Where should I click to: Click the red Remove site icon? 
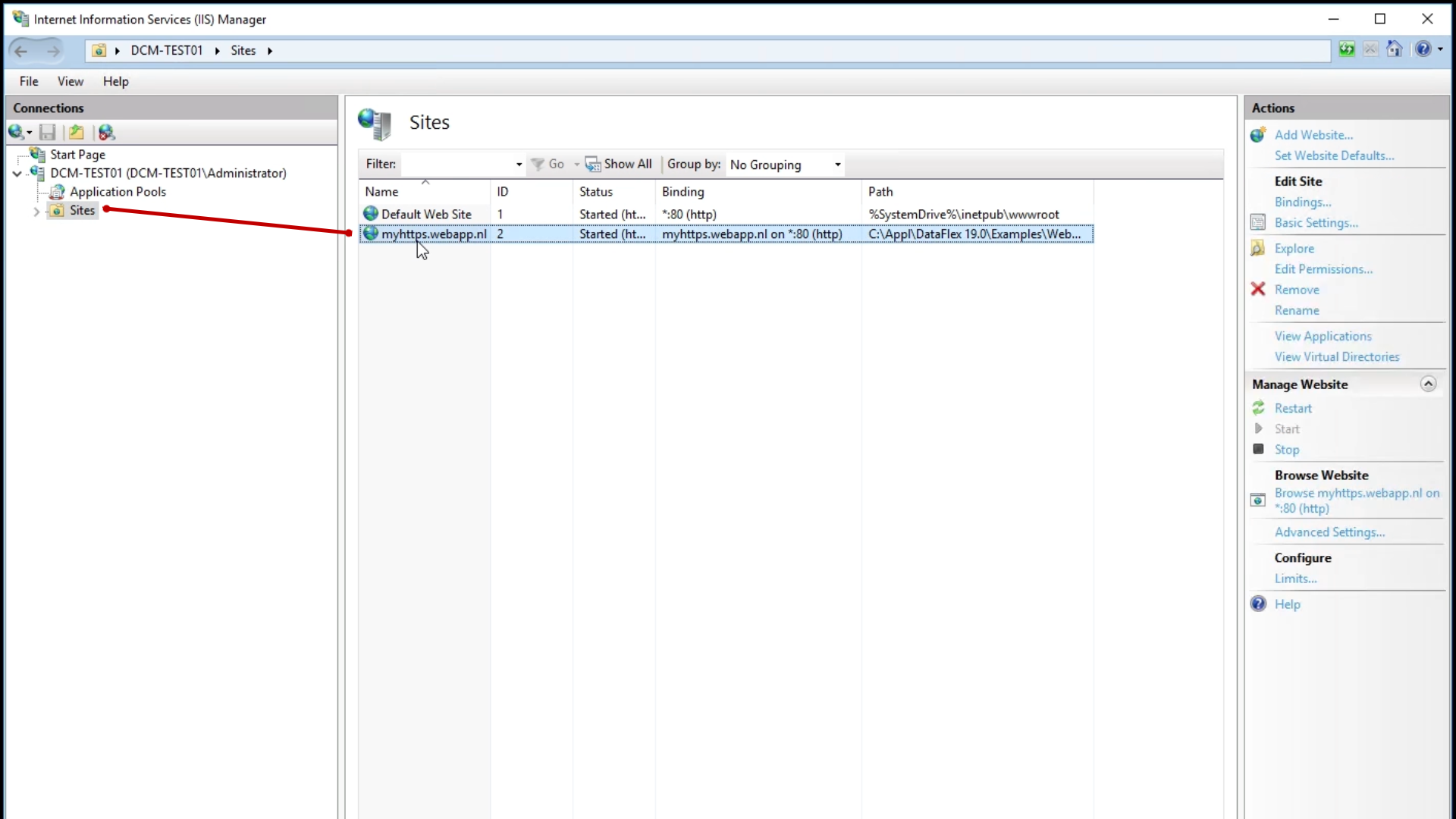[1258, 290]
